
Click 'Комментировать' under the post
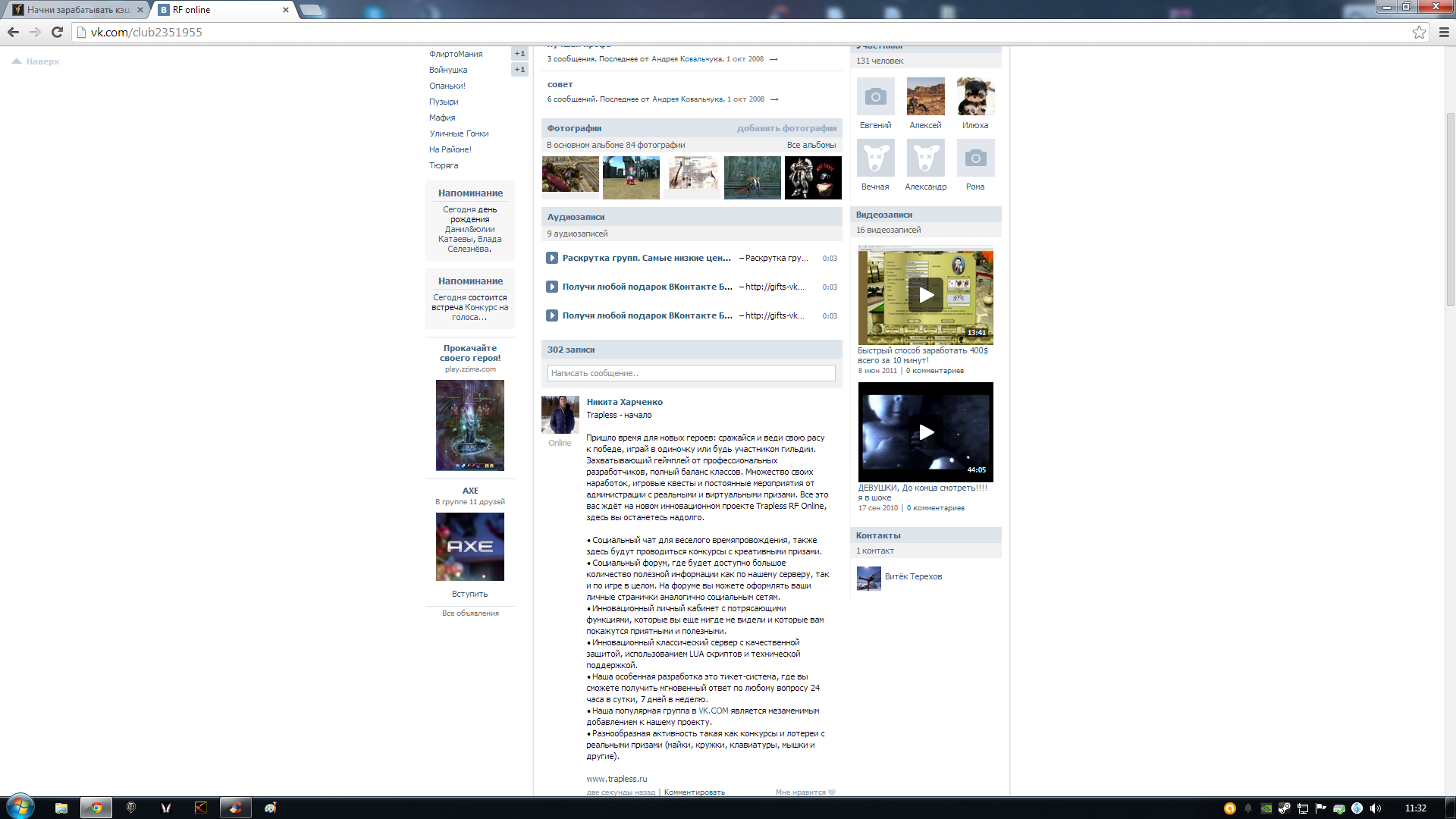694,792
